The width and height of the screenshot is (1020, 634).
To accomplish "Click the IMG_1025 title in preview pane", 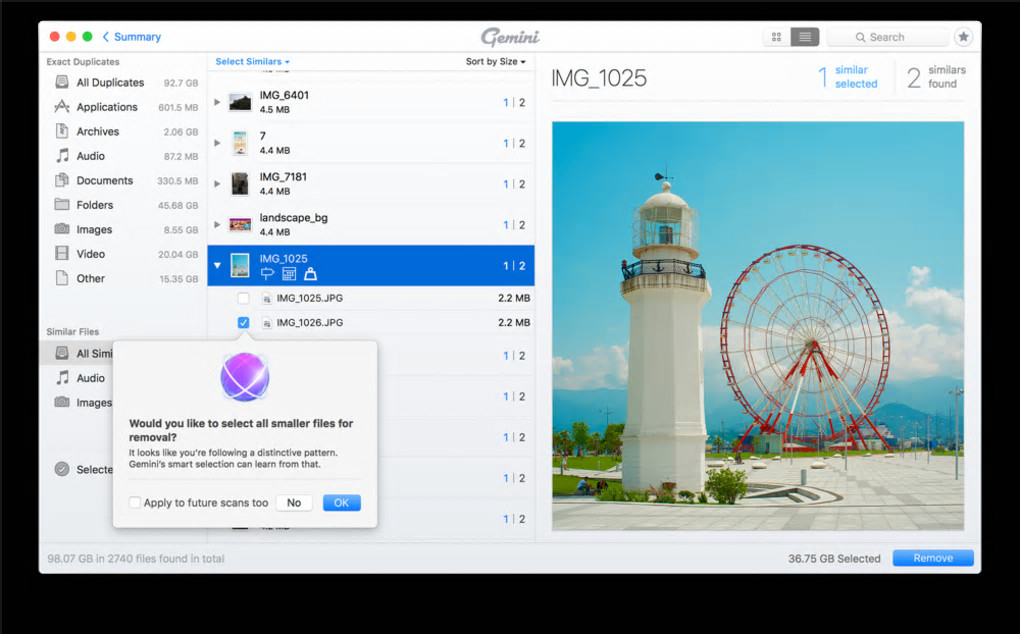I will click(x=599, y=78).
